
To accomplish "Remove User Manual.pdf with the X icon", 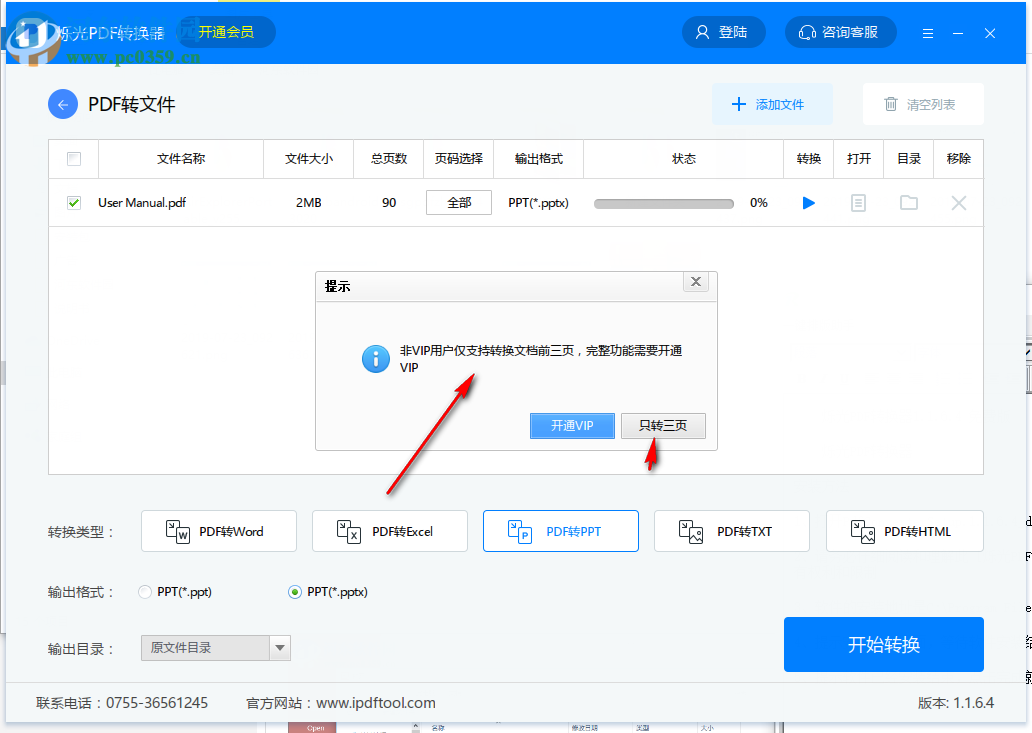I will (958, 202).
